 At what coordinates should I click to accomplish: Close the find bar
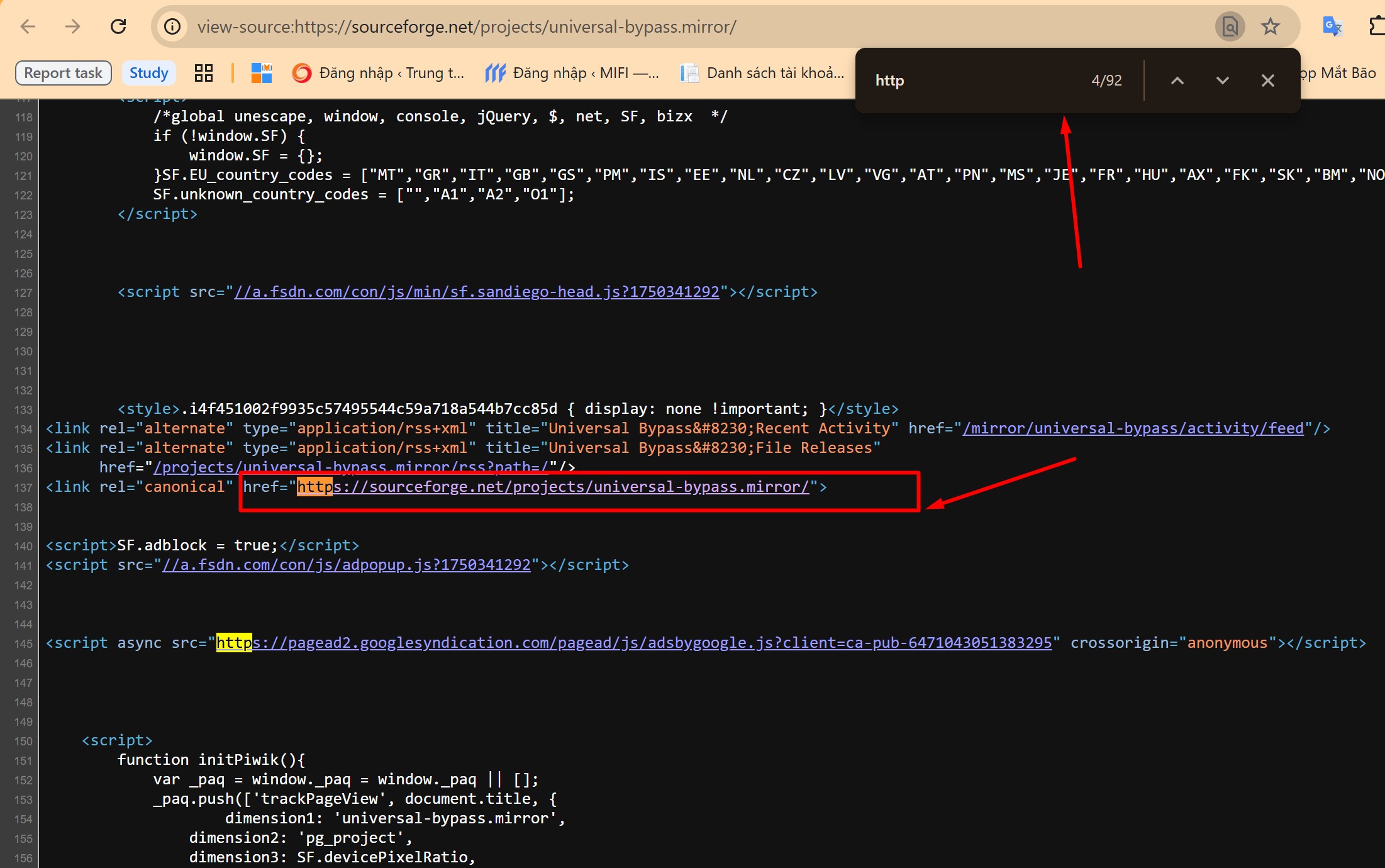(1268, 81)
